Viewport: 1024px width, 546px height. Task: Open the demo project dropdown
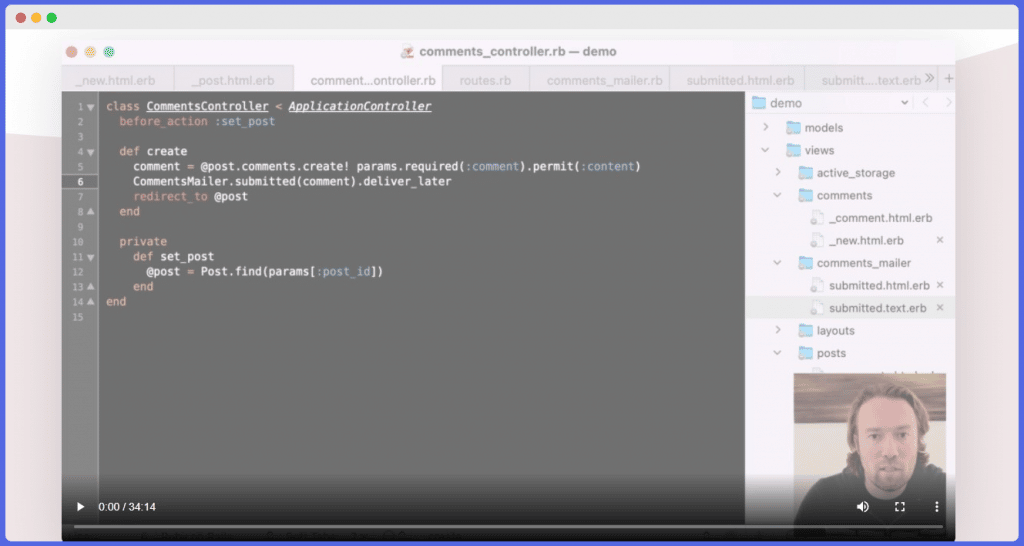(x=904, y=103)
